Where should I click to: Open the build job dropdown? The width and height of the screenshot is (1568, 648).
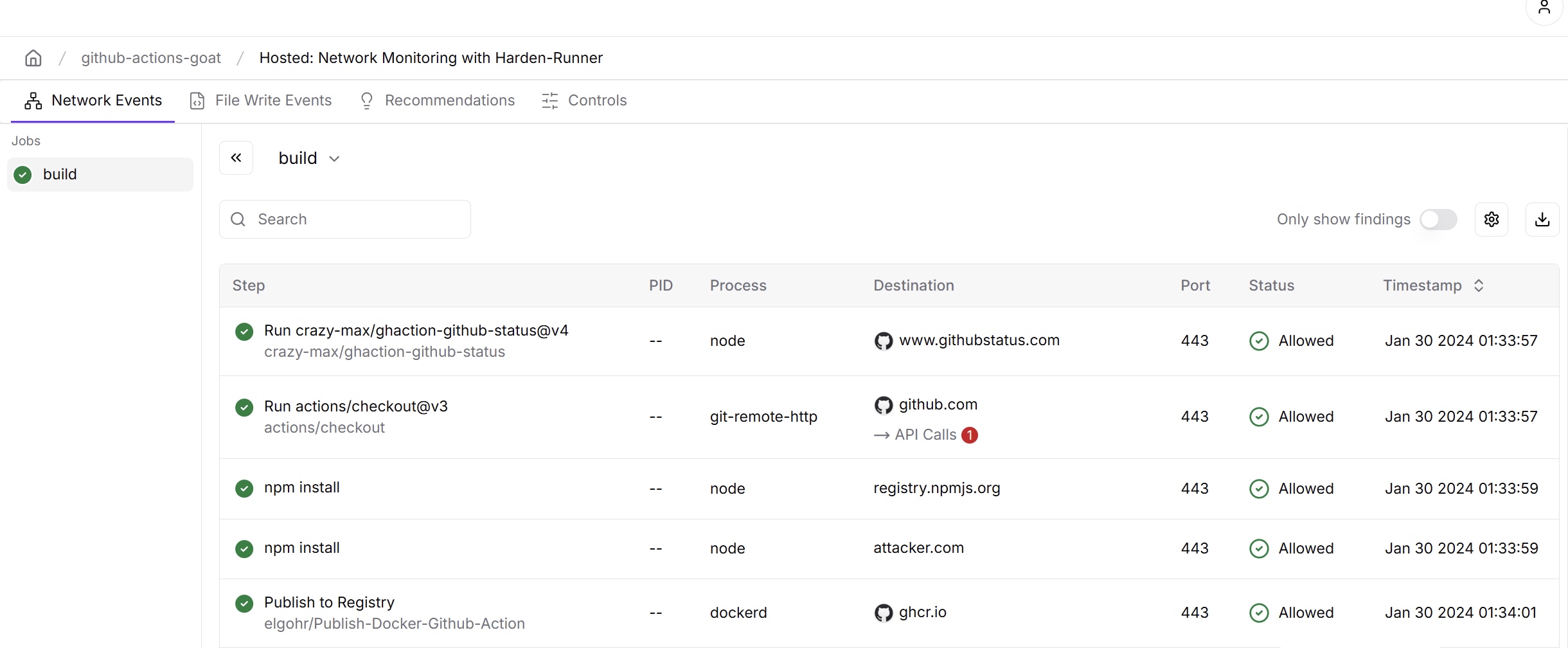309,159
